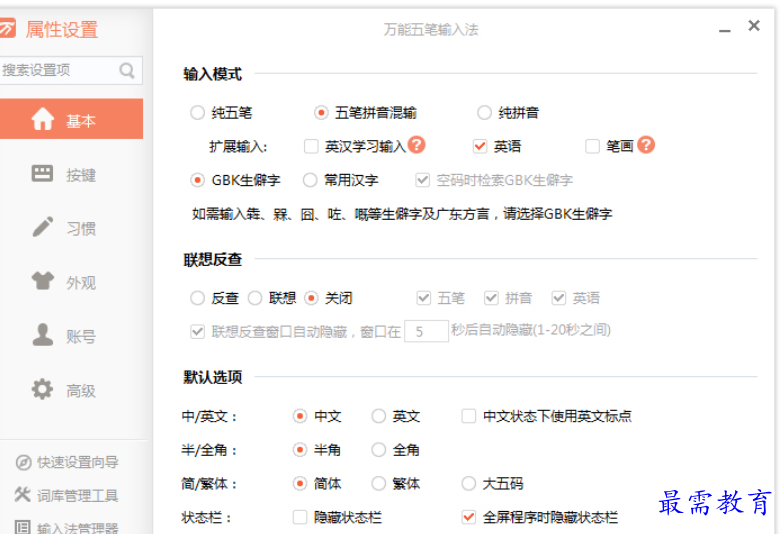Select the 关闭 radio option
This screenshot has width=780, height=534.
click(311, 298)
